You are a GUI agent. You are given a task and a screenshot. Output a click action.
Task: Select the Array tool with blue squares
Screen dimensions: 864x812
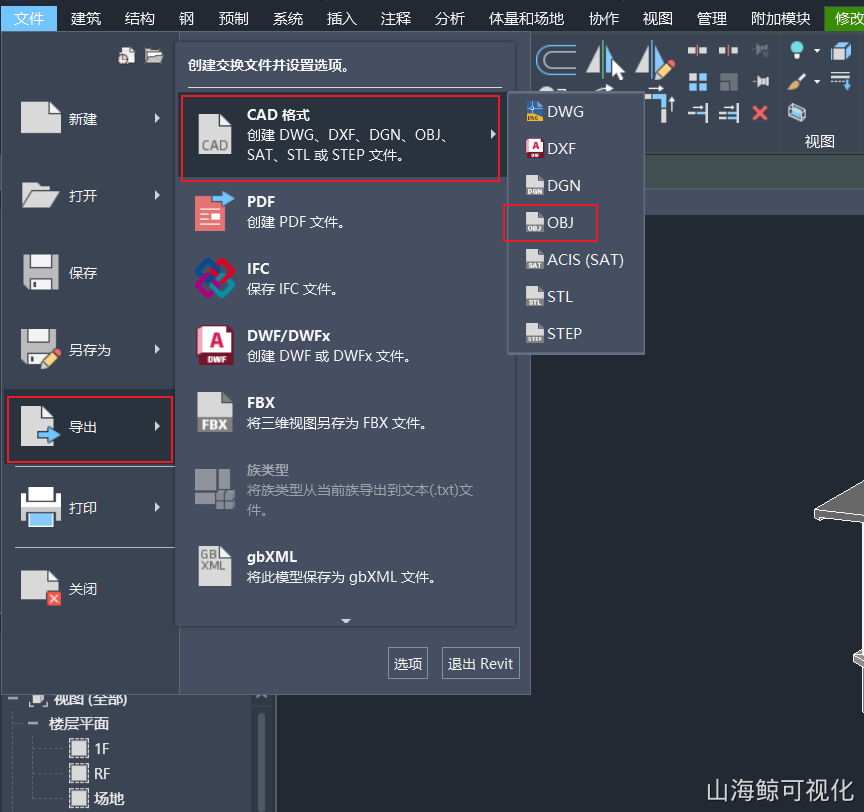tap(698, 82)
